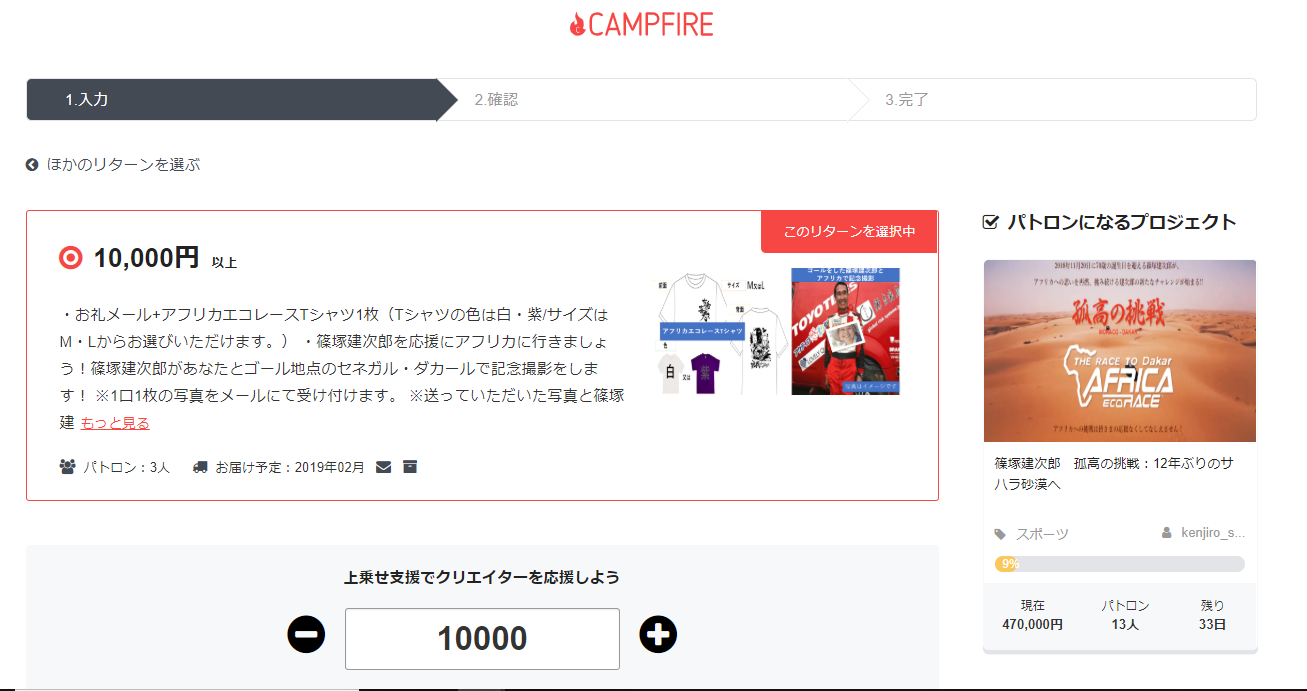Viewport: 1307px width, 691px height.
Task: Click the 9% funding progress bar
Action: (1120, 564)
